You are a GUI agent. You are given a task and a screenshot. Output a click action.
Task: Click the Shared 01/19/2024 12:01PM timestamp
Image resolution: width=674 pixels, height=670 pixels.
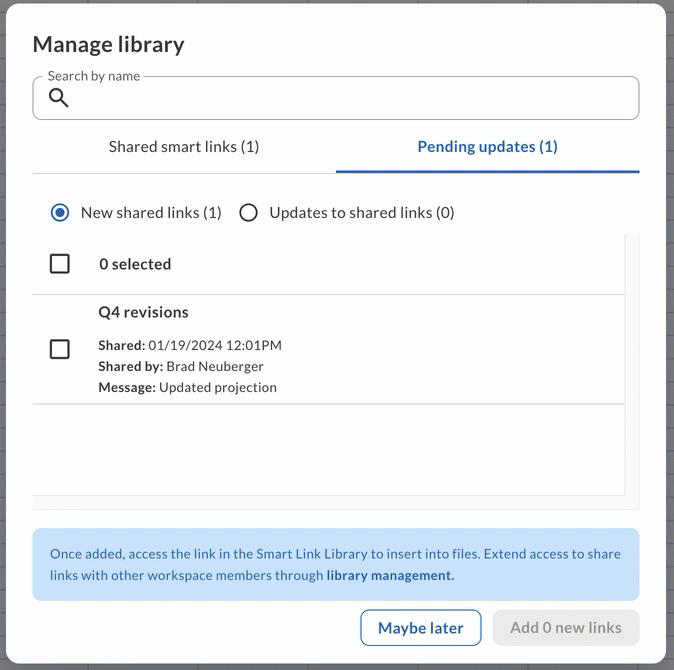[190, 346]
